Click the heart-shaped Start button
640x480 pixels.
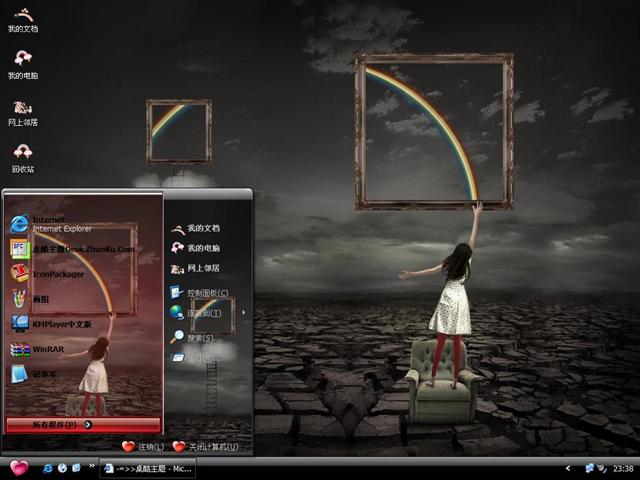18,467
